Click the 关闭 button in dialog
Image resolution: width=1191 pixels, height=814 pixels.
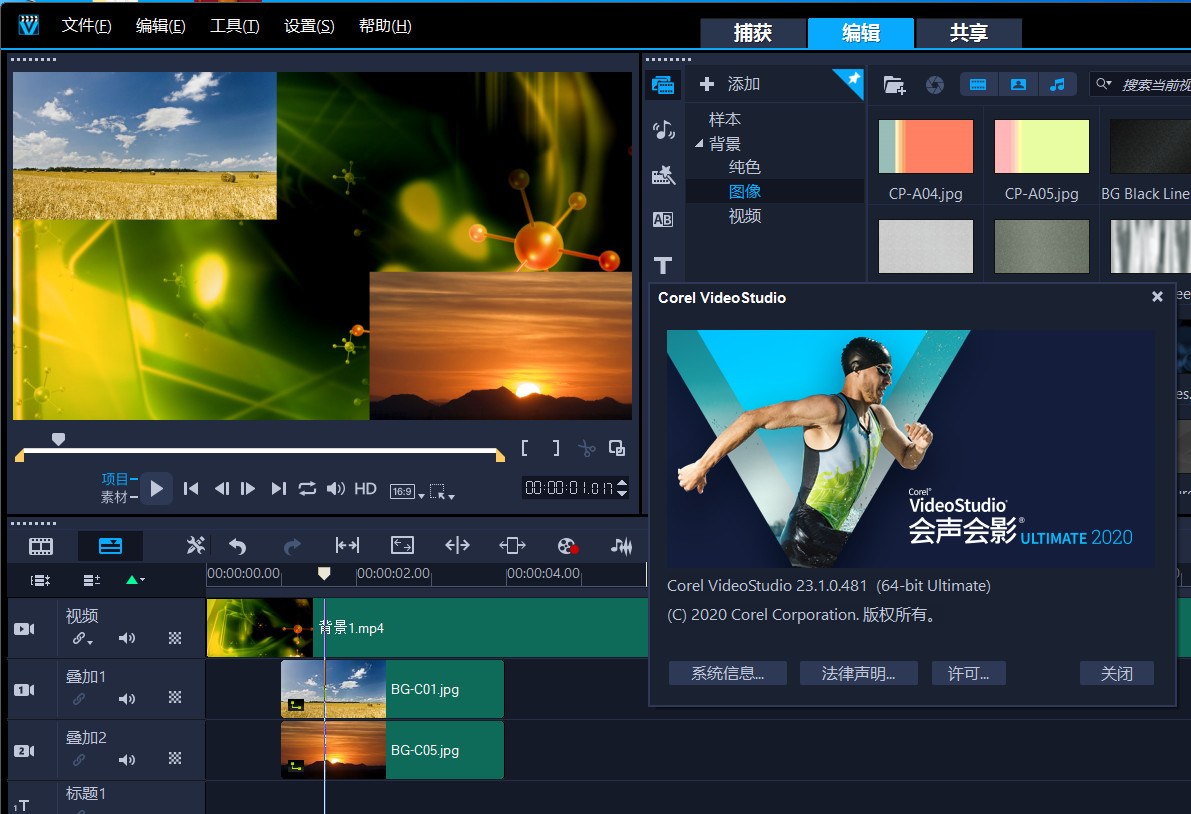(x=1117, y=674)
